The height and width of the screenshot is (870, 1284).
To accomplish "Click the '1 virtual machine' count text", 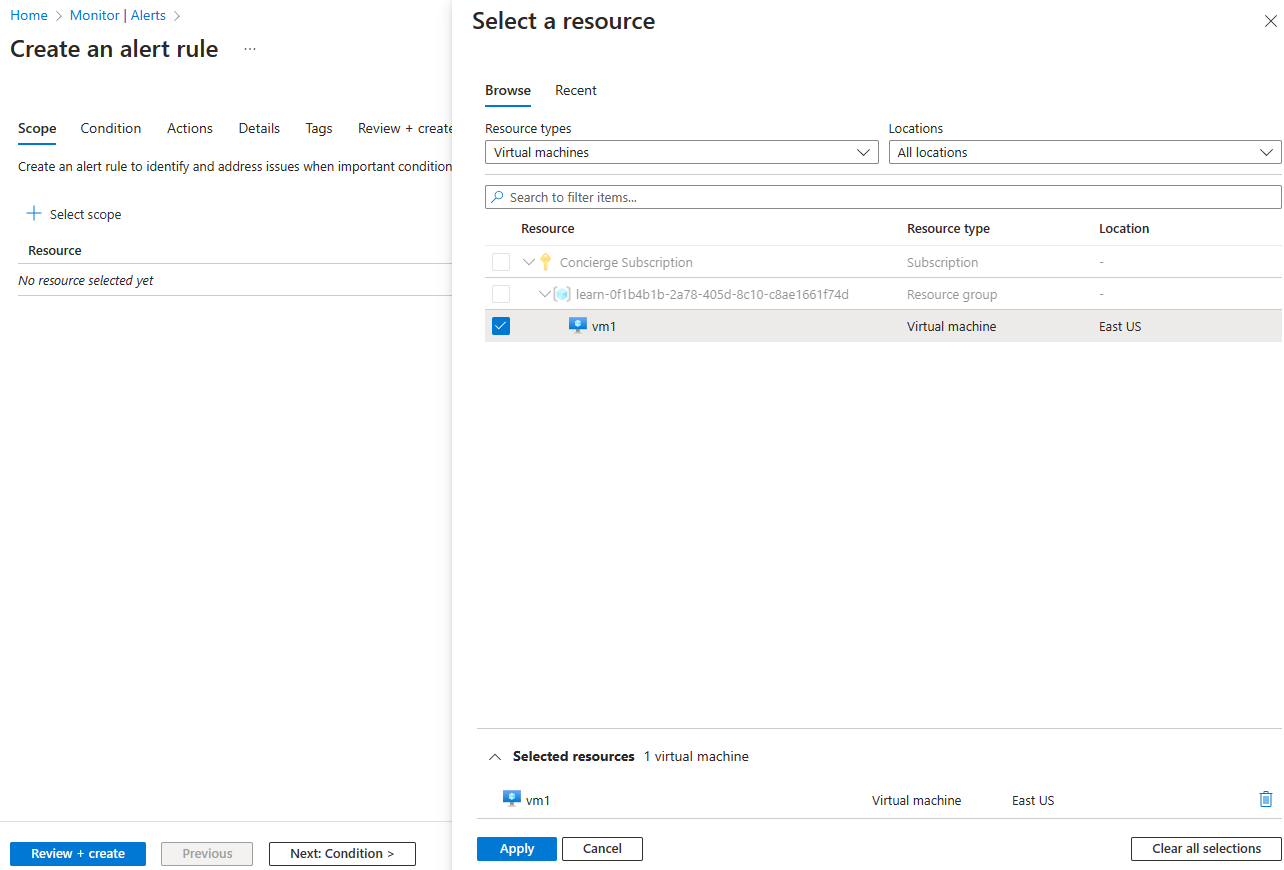I will (x=696, y=756).
